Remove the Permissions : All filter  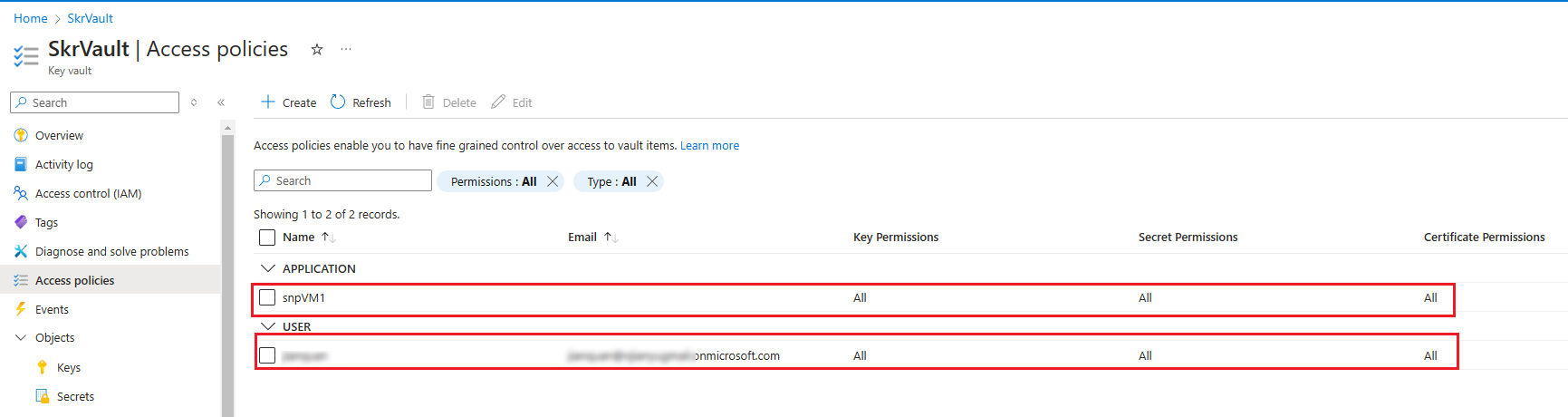[553, 181]
